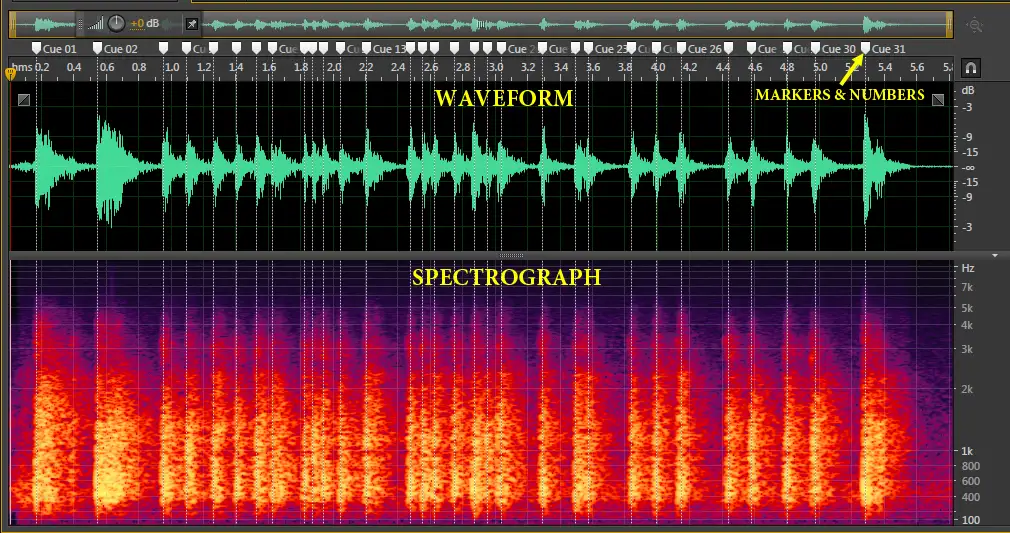Click the -∞ center amplitude label
The image size is (1010, 533).
pos(969,168)
